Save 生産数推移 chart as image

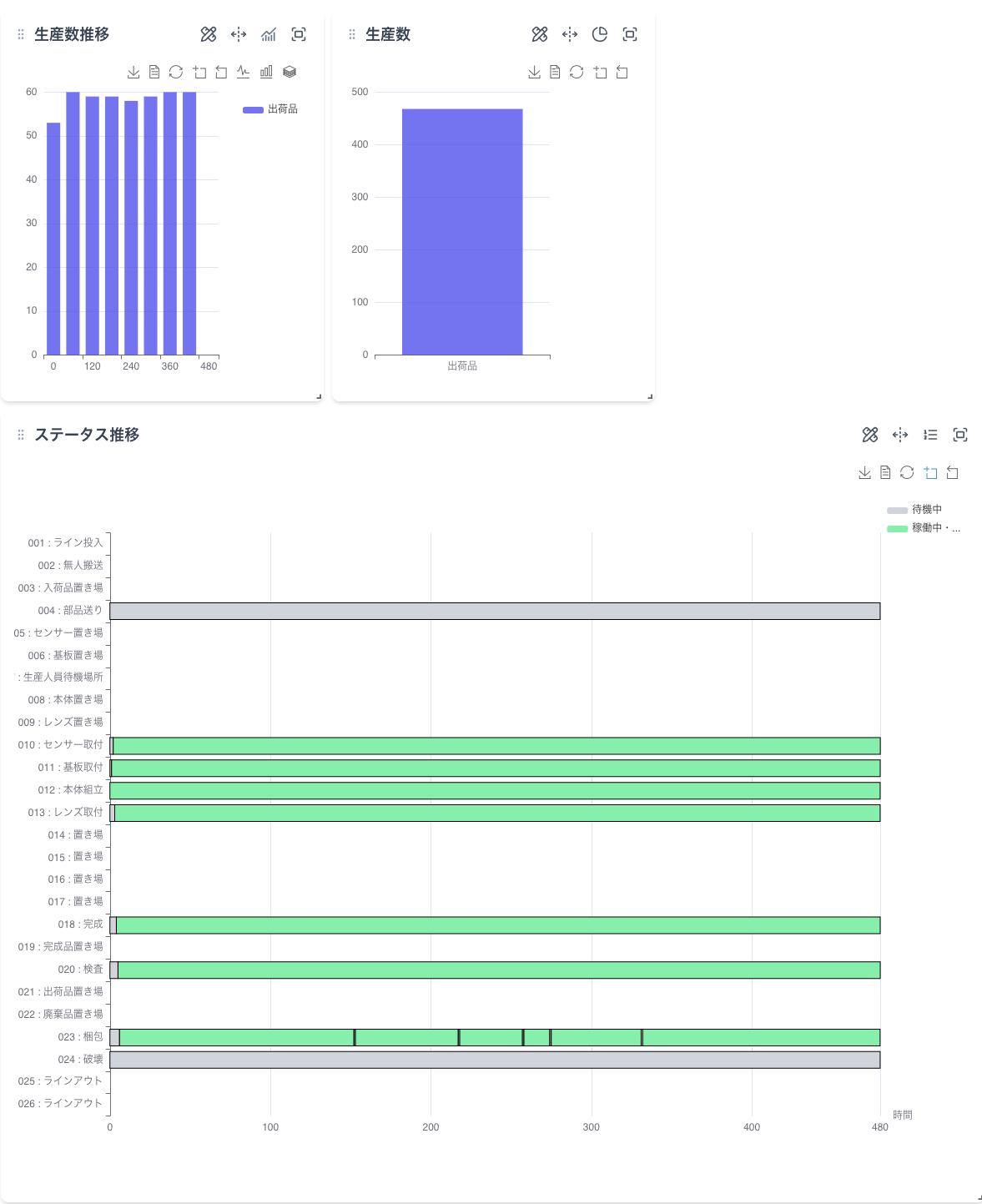(x=133, y=73)
